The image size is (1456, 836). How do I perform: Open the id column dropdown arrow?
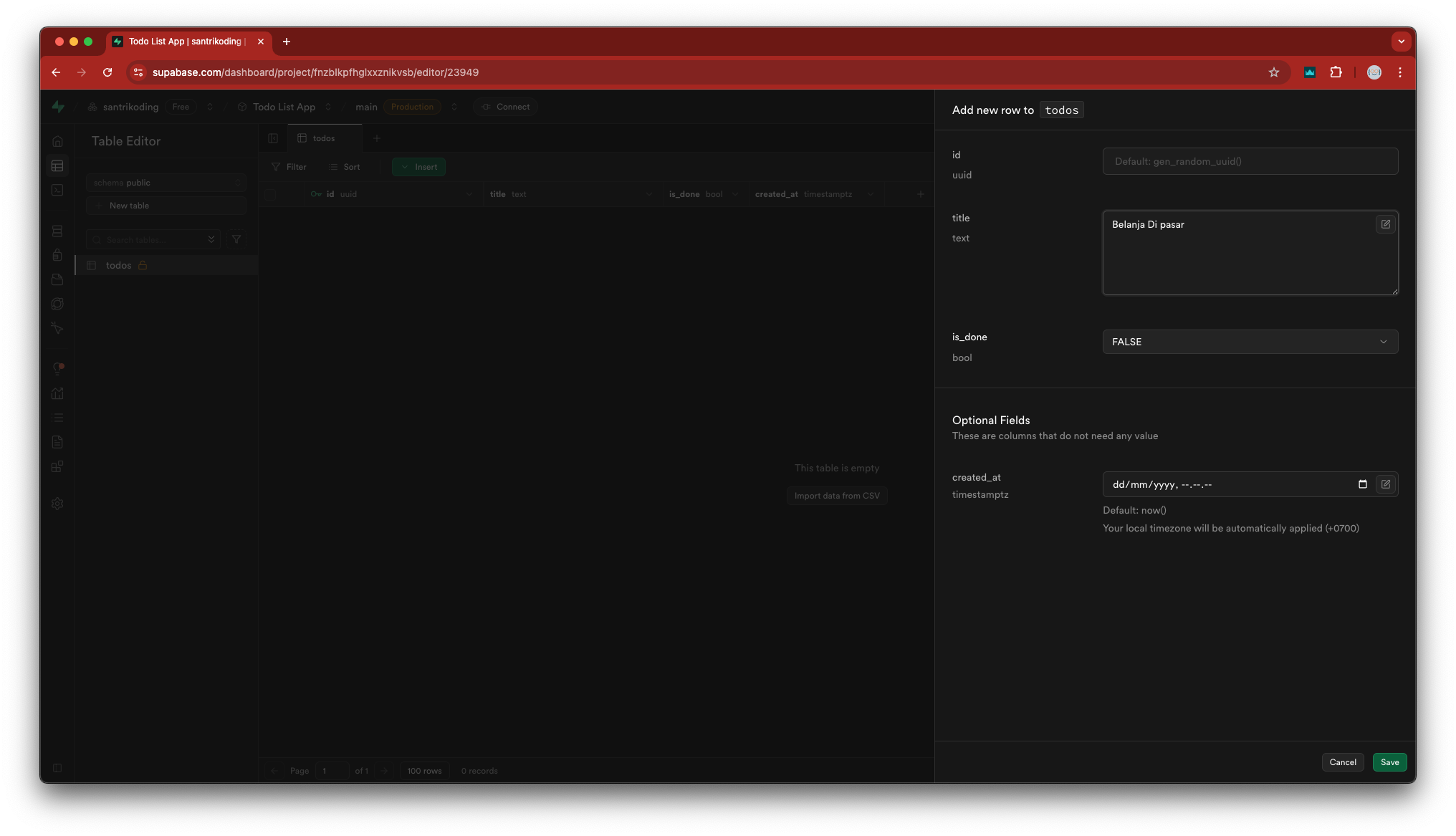469,194
